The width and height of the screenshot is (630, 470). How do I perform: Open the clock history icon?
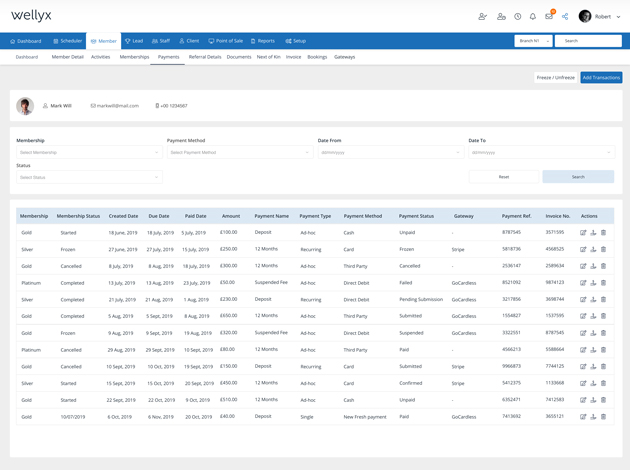coord(518,17)
